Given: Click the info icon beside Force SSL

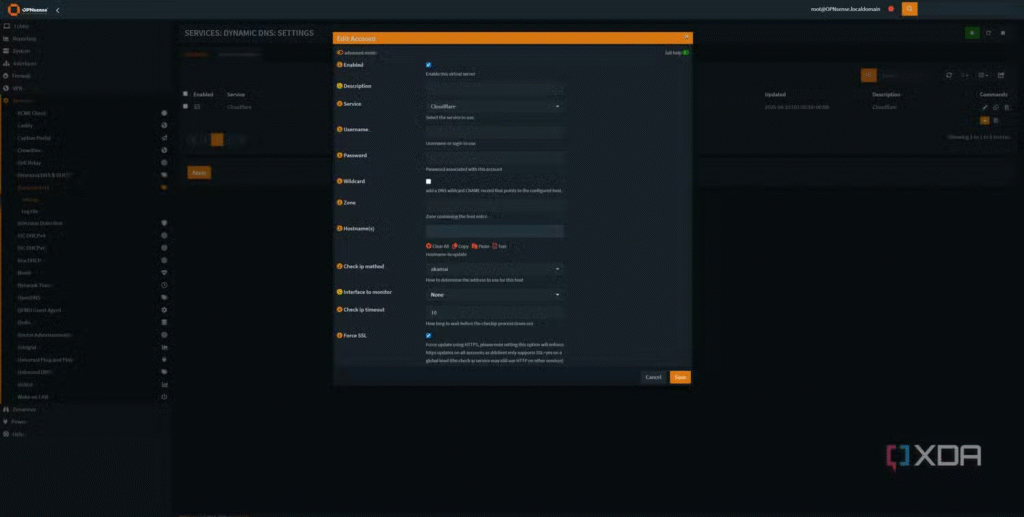Looking at the screenshot, I should 339,336.
